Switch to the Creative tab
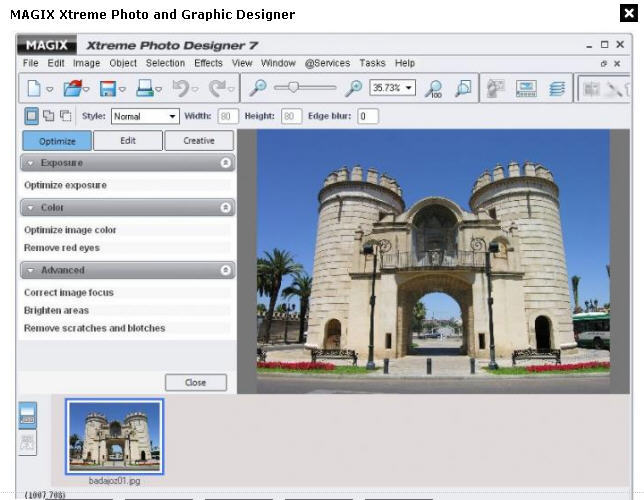The image size is (644, 500). click(199, 141)
